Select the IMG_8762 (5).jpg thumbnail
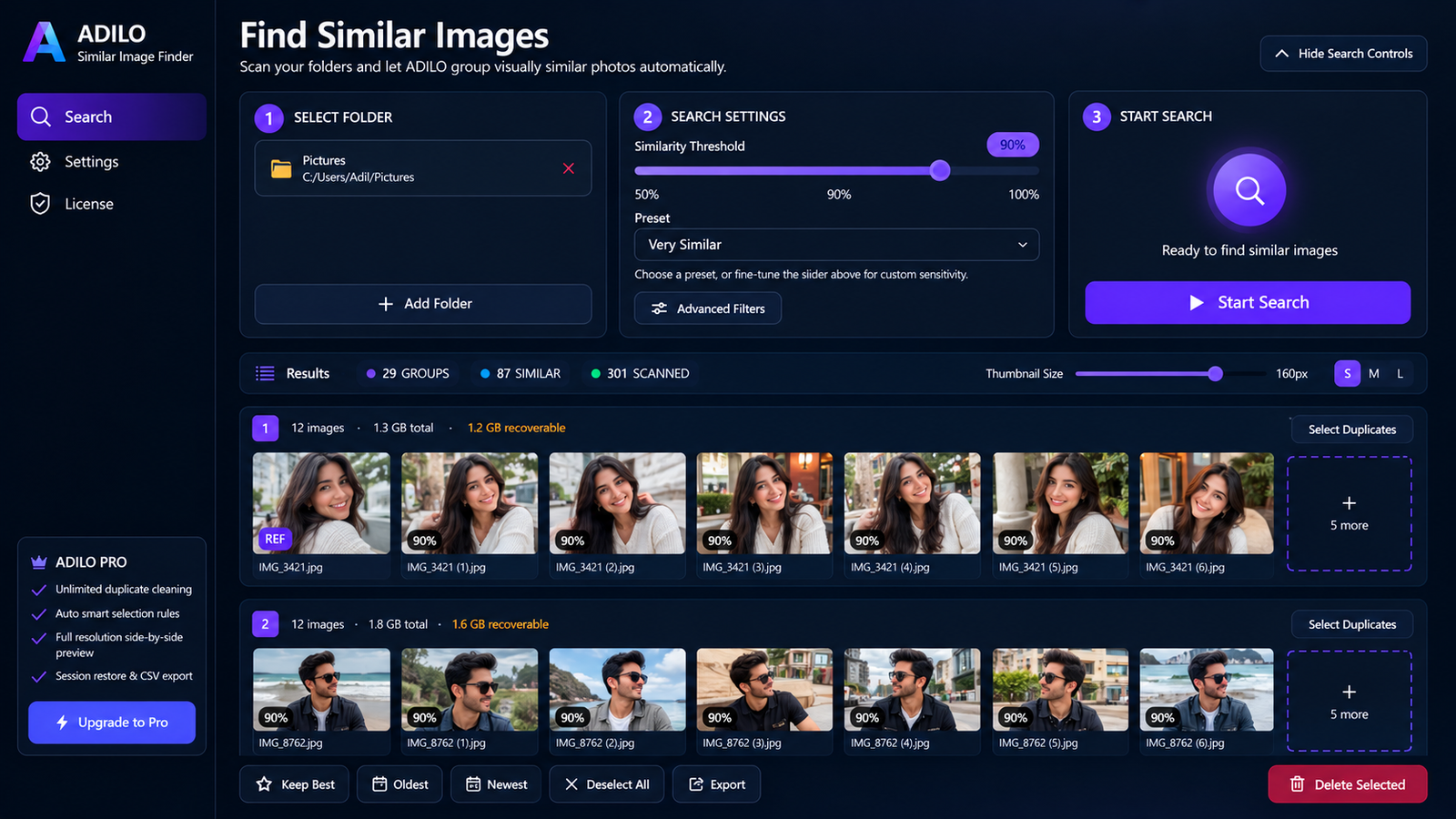 [x=1060, y=690]
